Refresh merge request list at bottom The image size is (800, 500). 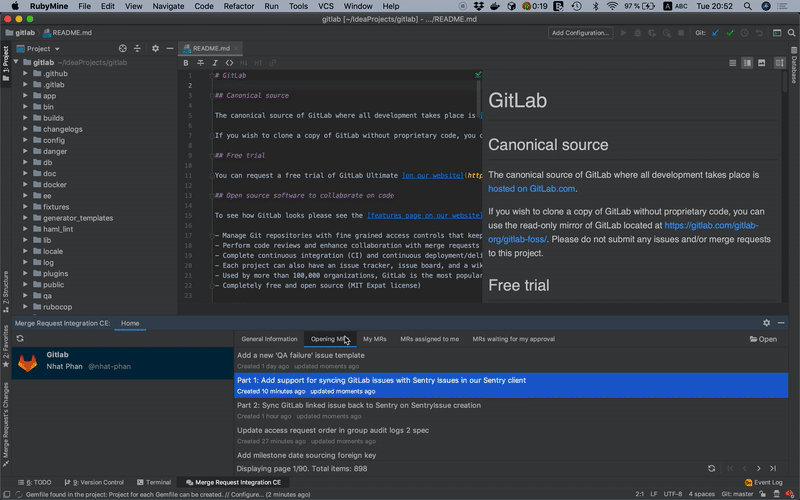[x=712, y=468]
